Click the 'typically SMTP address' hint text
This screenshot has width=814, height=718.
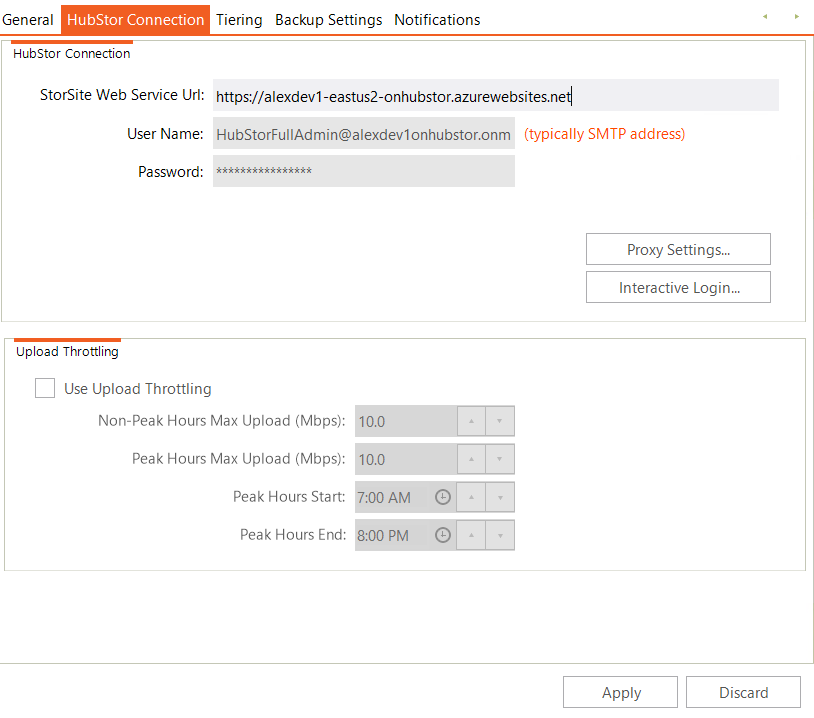click(x=604, y=134)
